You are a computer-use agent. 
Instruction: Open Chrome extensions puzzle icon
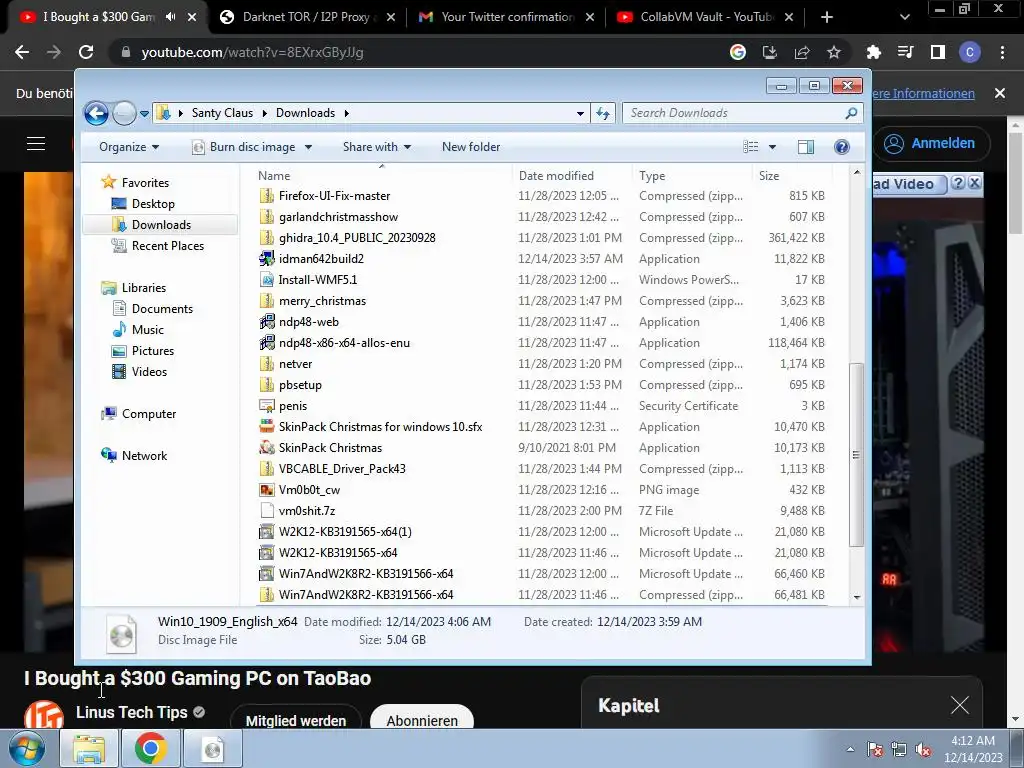click(x=873, y=52)
